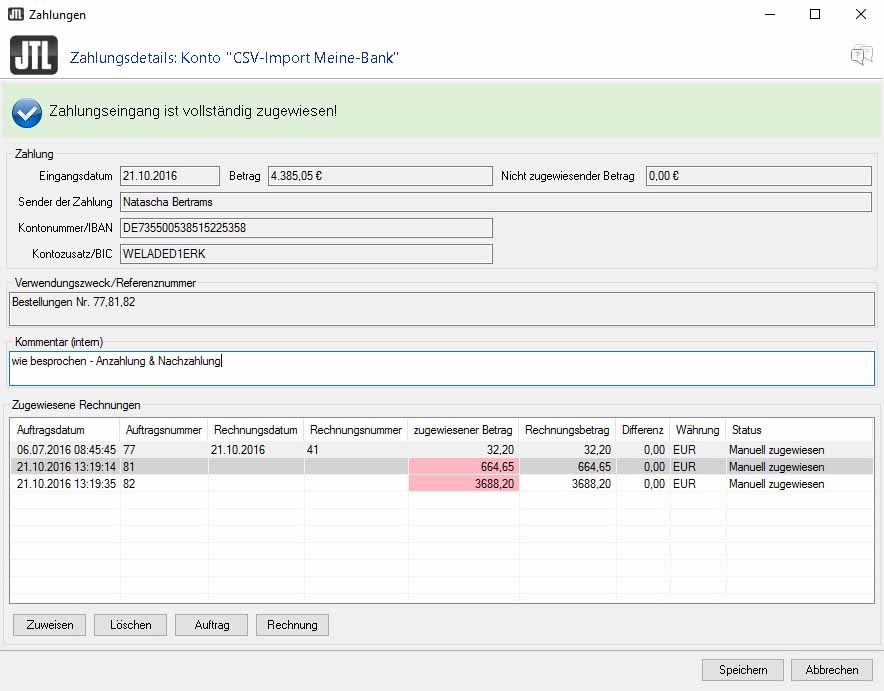
Task: Click the Kontozusatz/BIC field
Action: (306, 254)
